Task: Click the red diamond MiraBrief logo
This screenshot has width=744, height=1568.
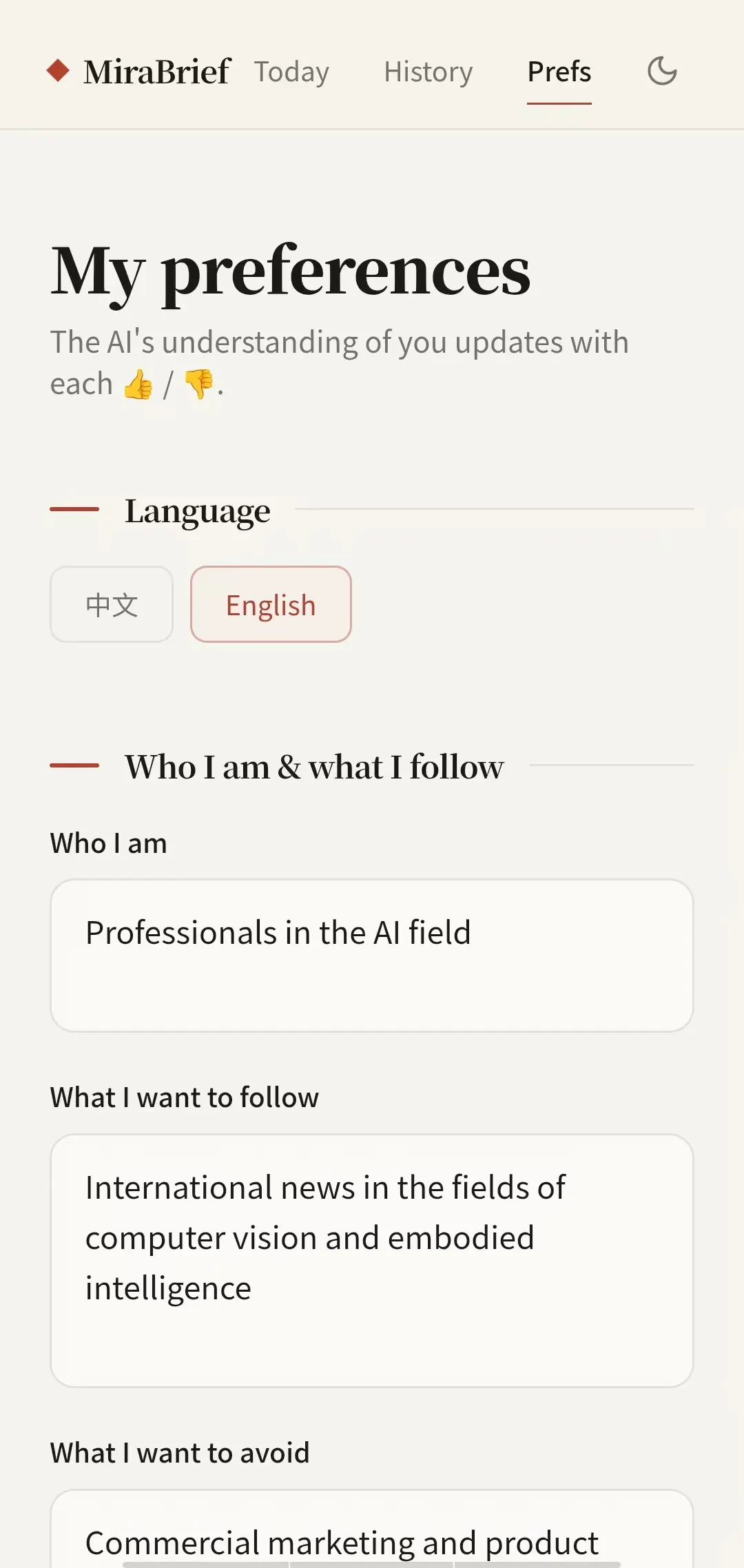Action: tap(58, 70)
